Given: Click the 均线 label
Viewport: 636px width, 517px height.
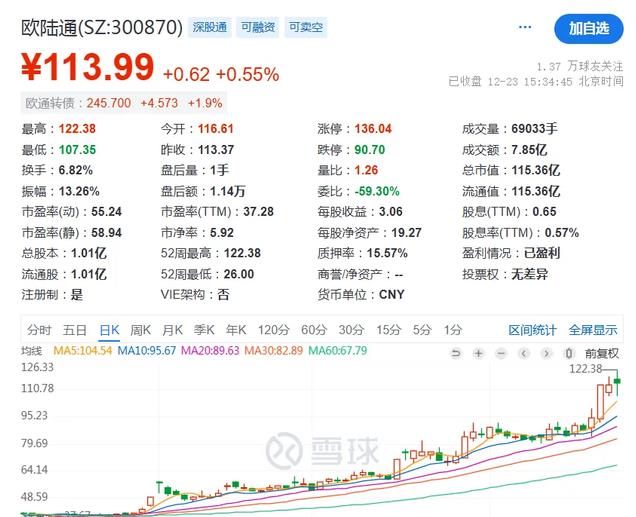Looking at the screenshot, I should pos(31,350).
